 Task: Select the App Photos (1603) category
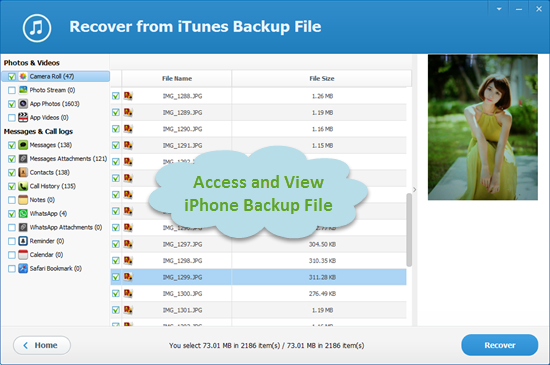pyautogui.click(x=54, y=104)
